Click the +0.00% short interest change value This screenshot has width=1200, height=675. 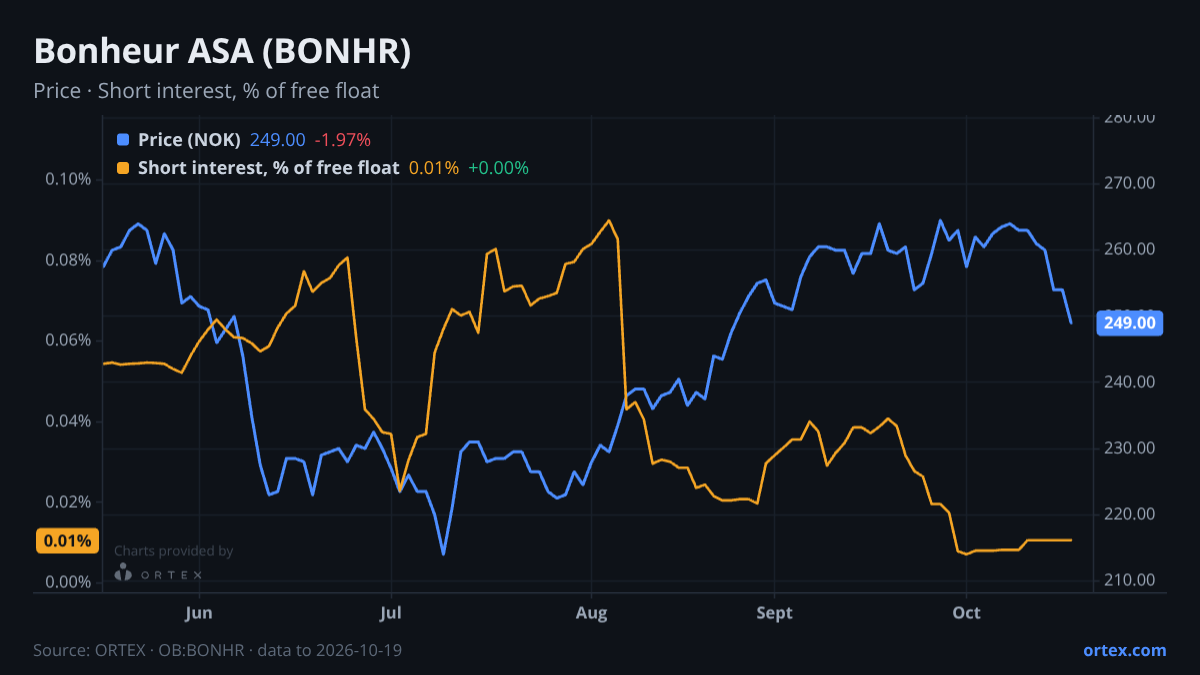tap(498, 168)
